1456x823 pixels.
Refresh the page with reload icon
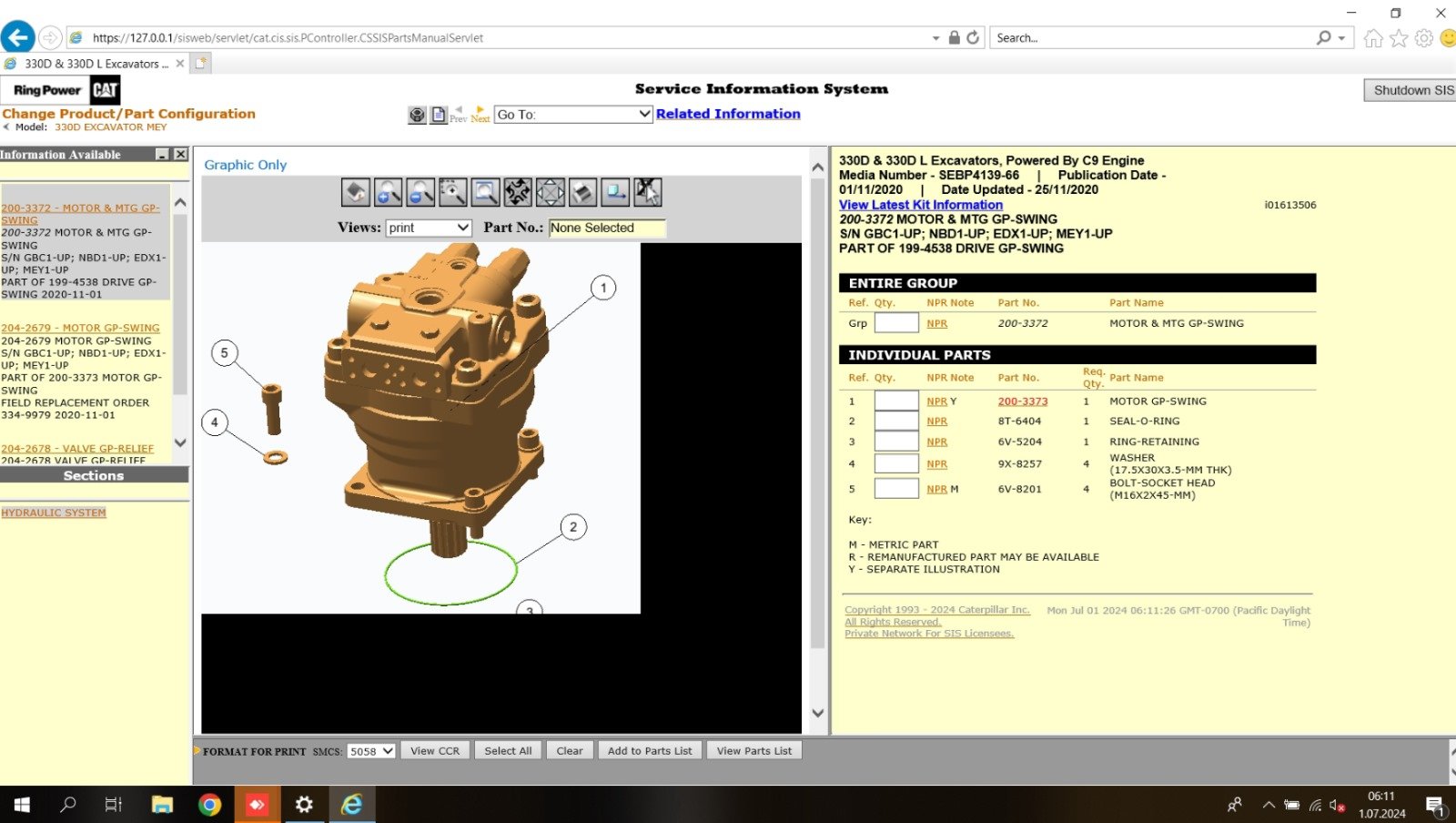coord(973,37)
